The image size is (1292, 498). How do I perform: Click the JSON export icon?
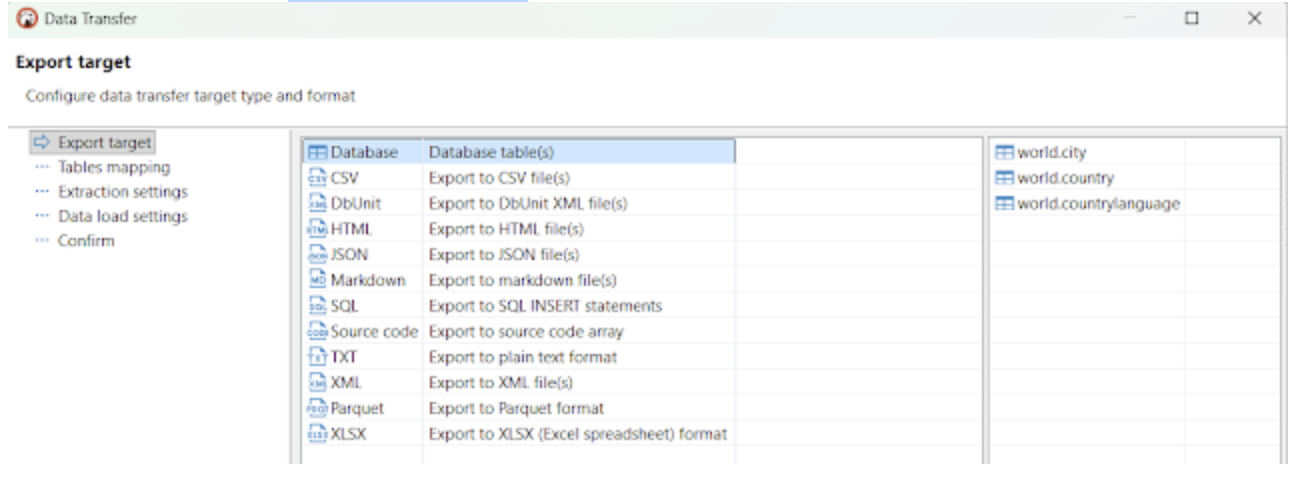317,255
